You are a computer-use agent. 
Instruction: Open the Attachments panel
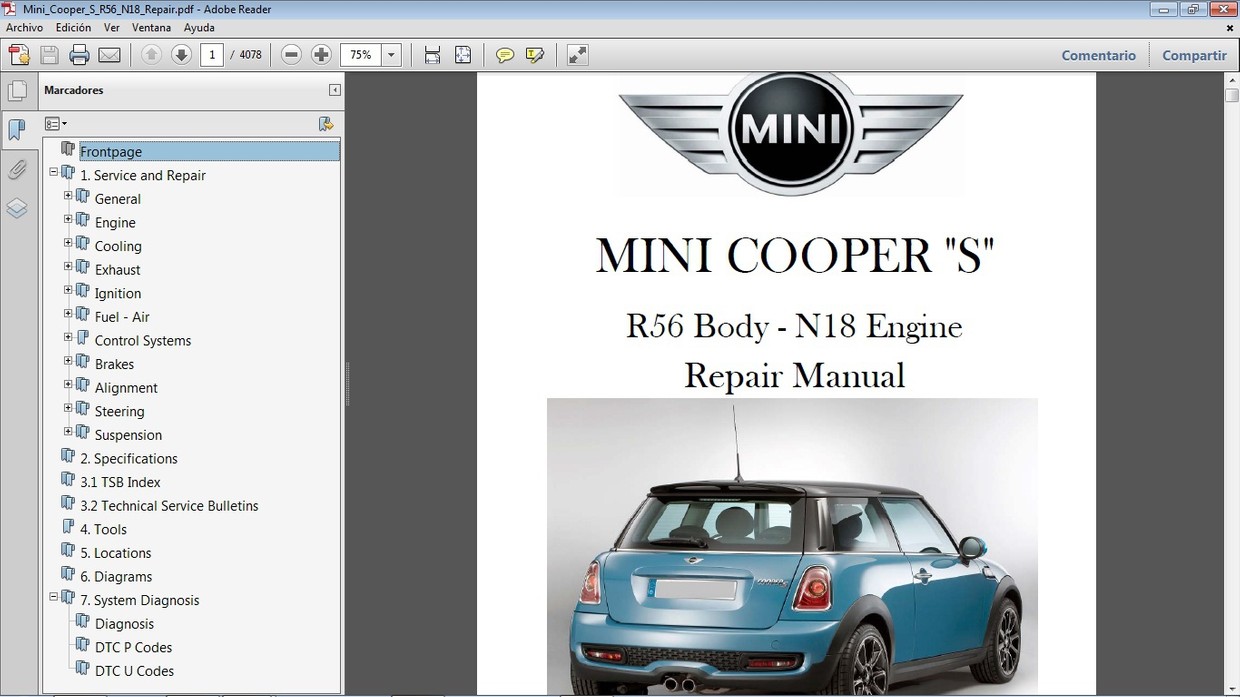(x=18, y=169)
